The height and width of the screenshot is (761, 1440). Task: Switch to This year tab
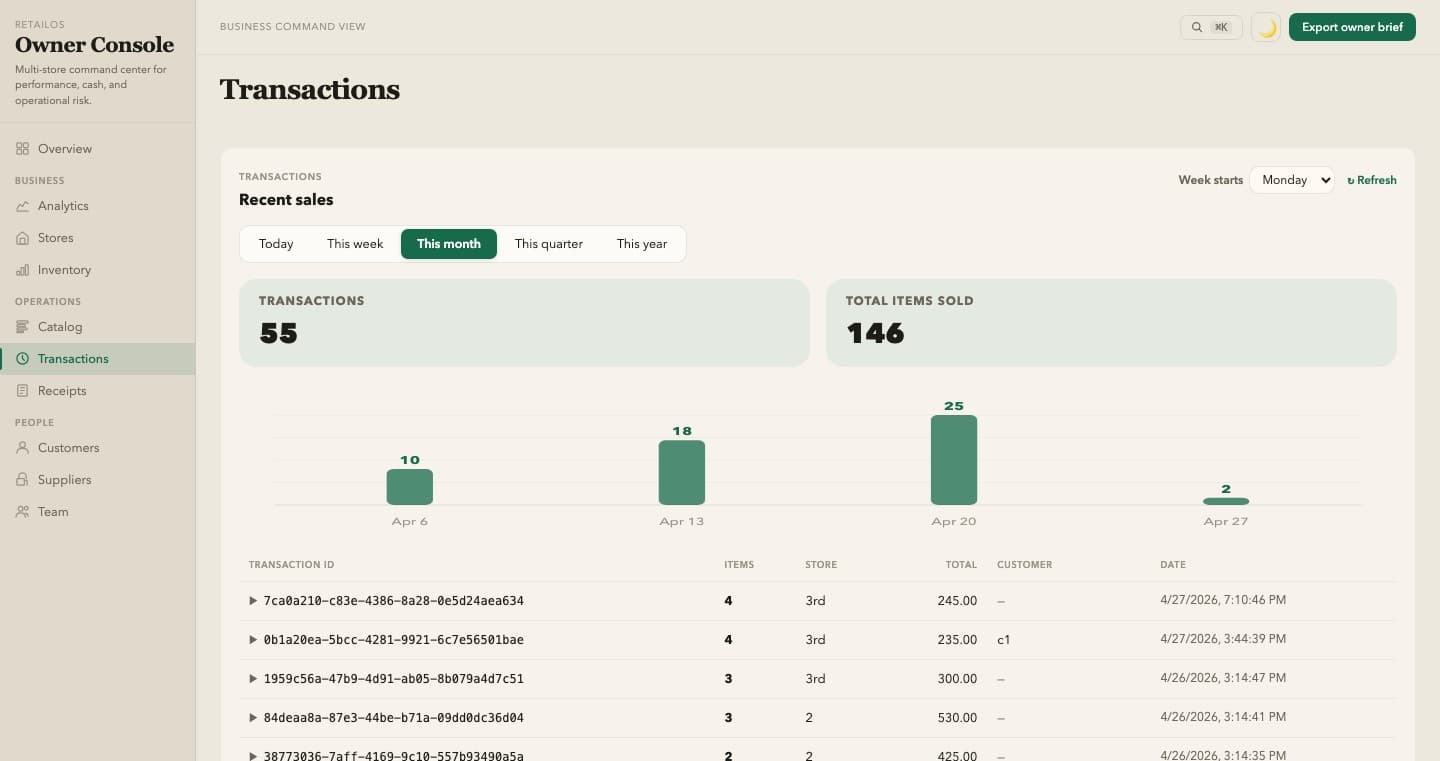pos(642,244)
